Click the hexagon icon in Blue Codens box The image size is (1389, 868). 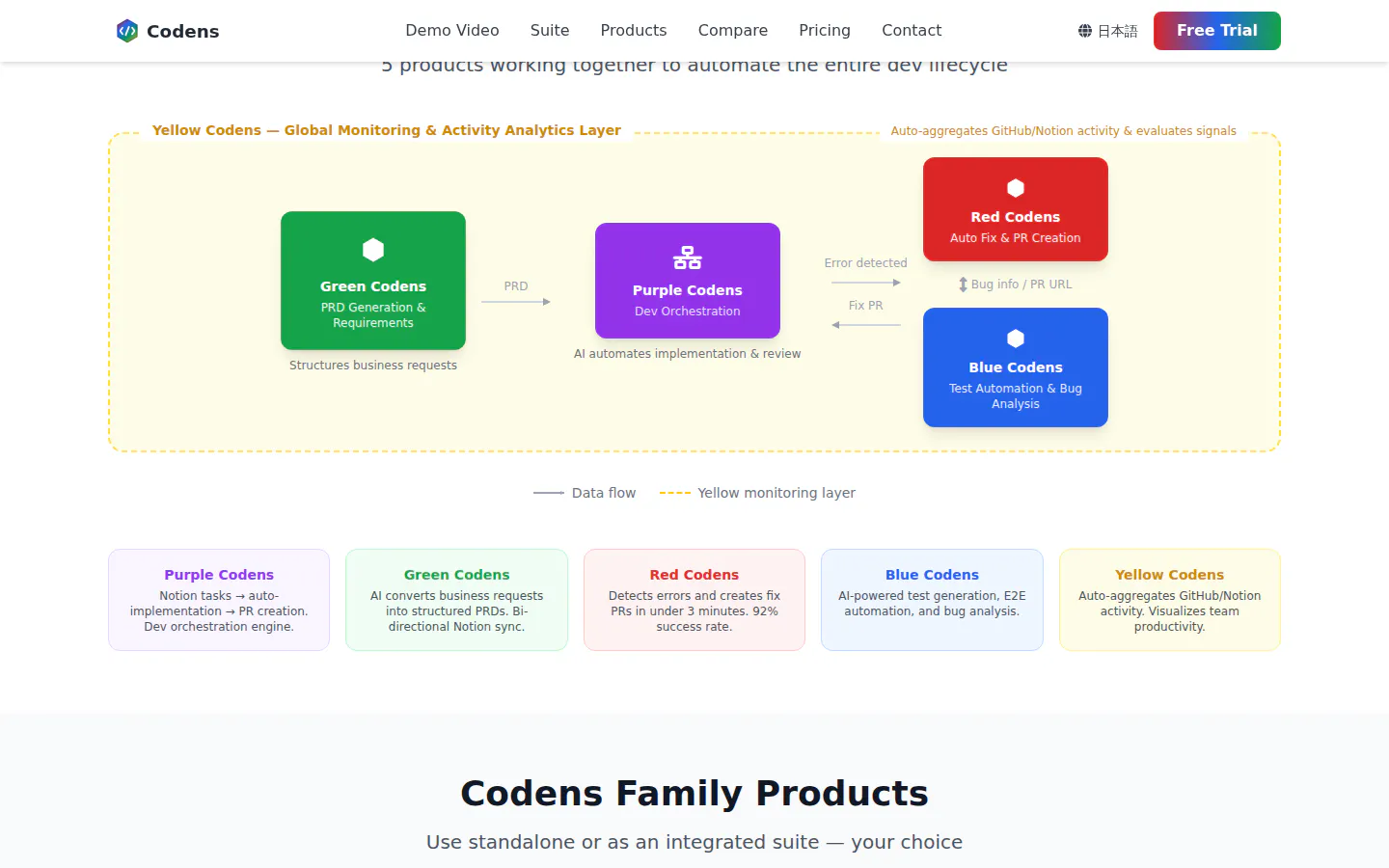1016,339
